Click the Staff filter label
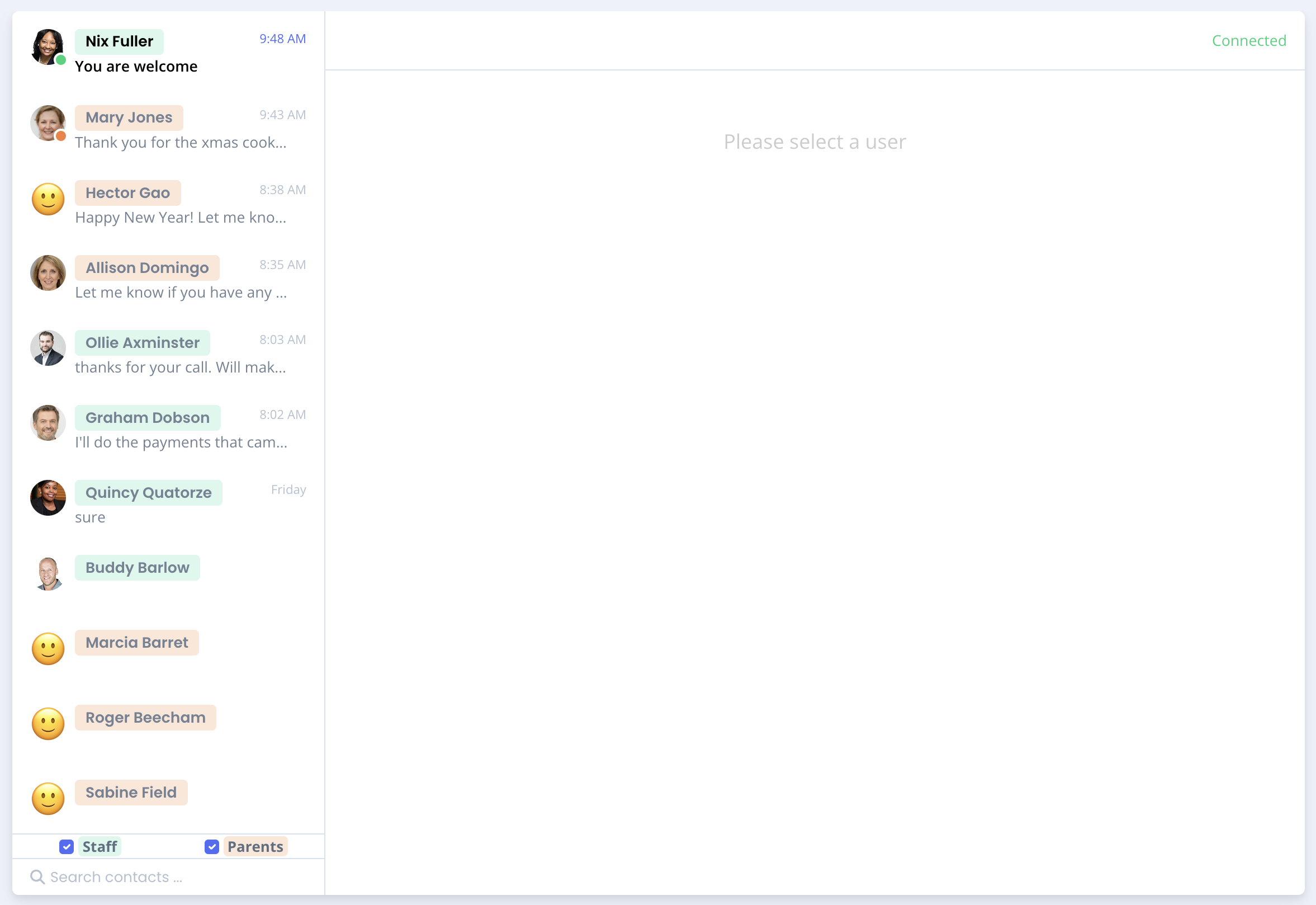1316x905 pixels. coord(100,847)
